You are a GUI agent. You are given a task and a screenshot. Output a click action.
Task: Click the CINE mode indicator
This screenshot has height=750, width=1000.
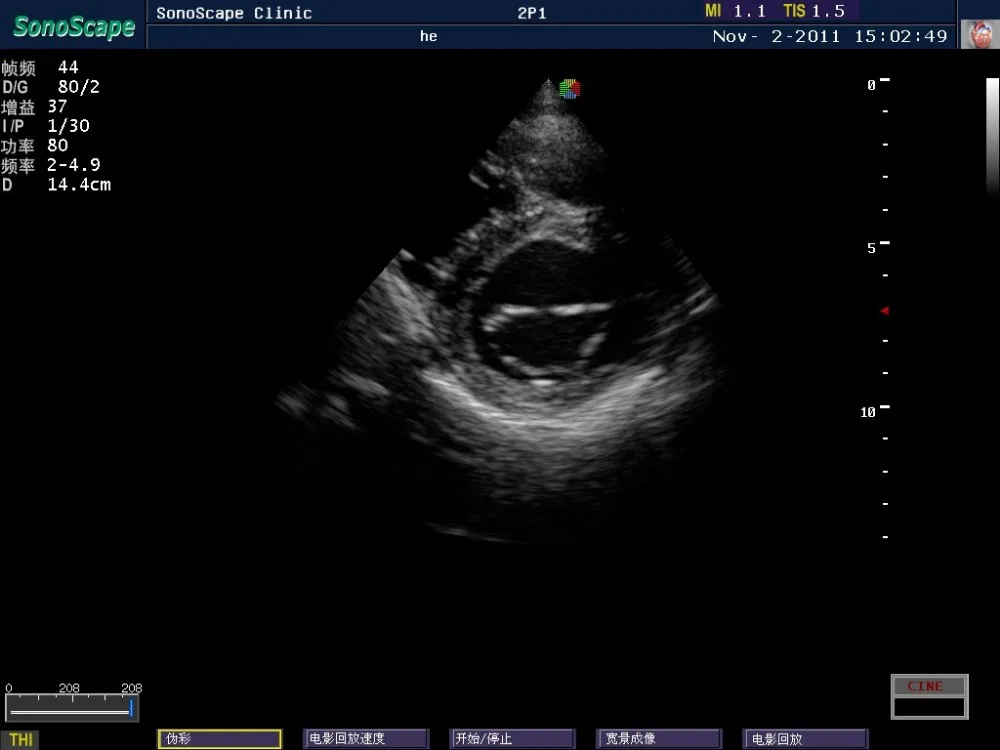coord(929,686)
